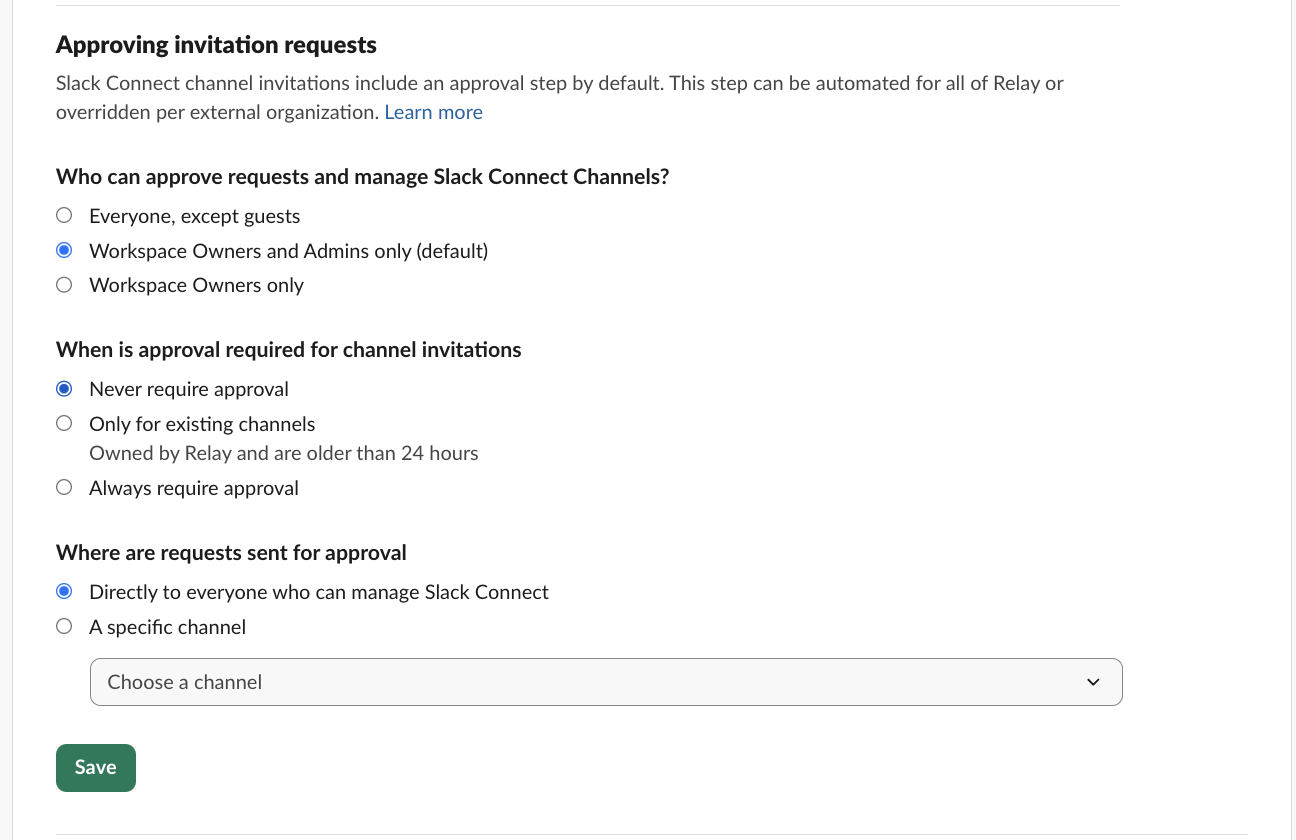Open the "Choose a channel" dropdown
Viewport: 1296px width, 840px height.
coord(606,682)
